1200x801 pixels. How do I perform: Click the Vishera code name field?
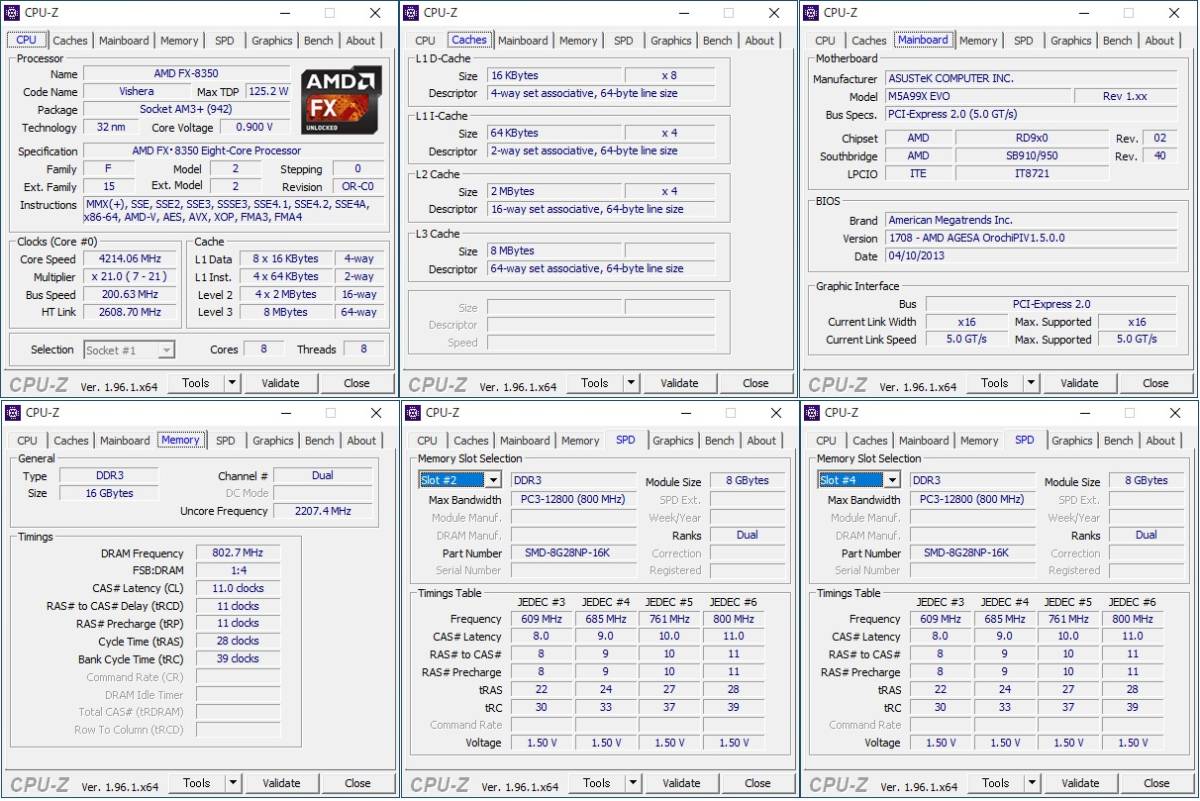coord(137,92)
